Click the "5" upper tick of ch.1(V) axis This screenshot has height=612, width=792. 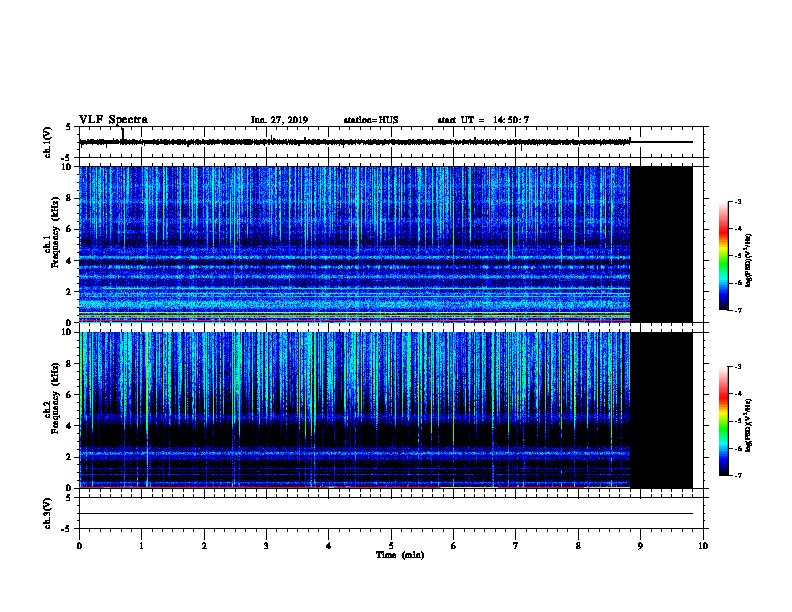69,127
